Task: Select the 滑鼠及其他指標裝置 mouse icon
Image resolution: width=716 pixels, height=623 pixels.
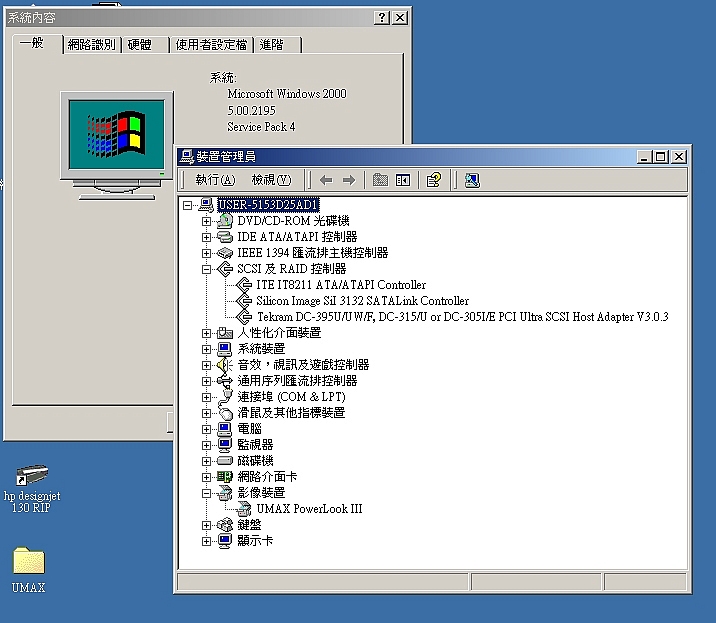Action: 225,413
